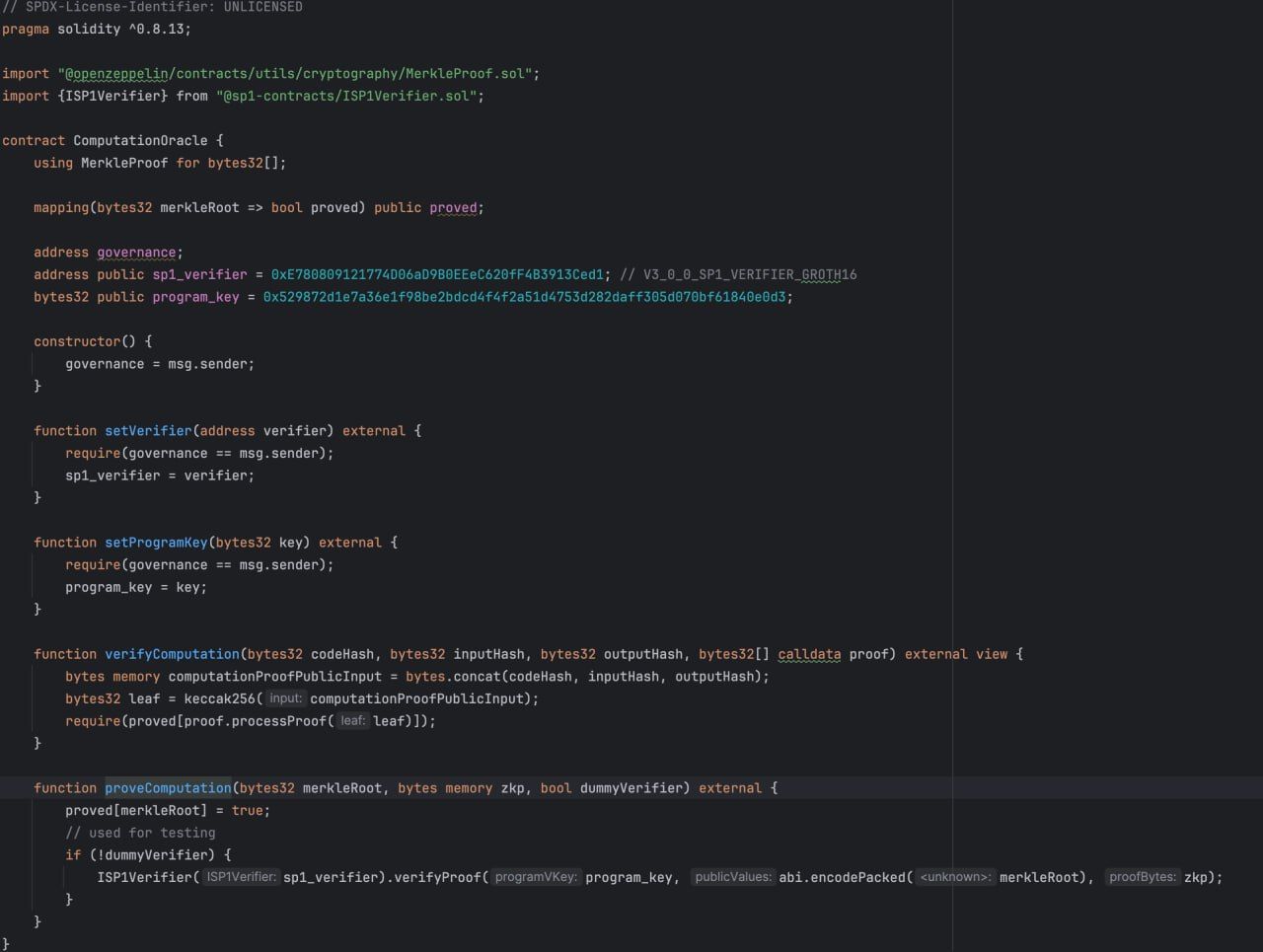
Task: Click the 'input:' inlay hint in keccak256
Action: [285, 698]
